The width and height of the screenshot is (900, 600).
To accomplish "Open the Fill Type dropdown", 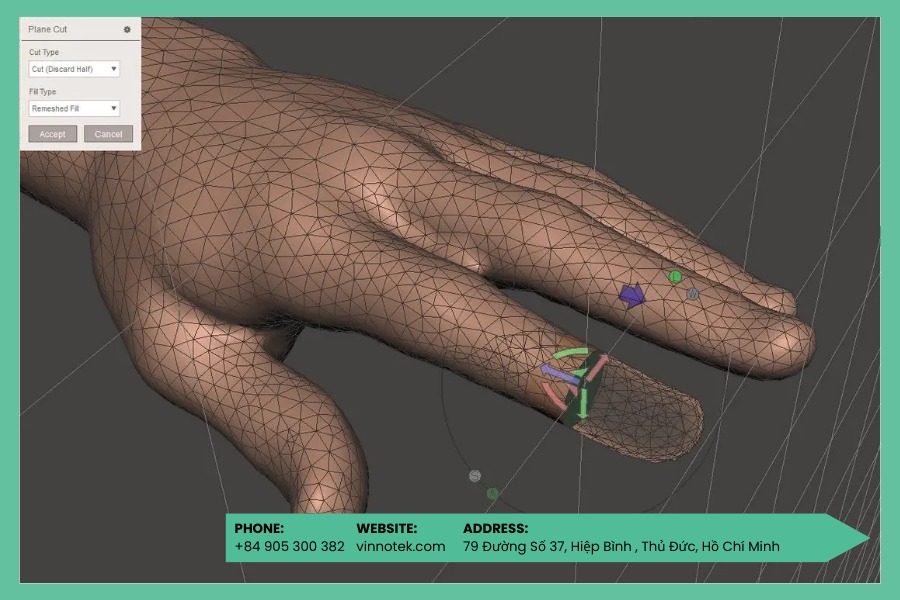I will point(74,109).
